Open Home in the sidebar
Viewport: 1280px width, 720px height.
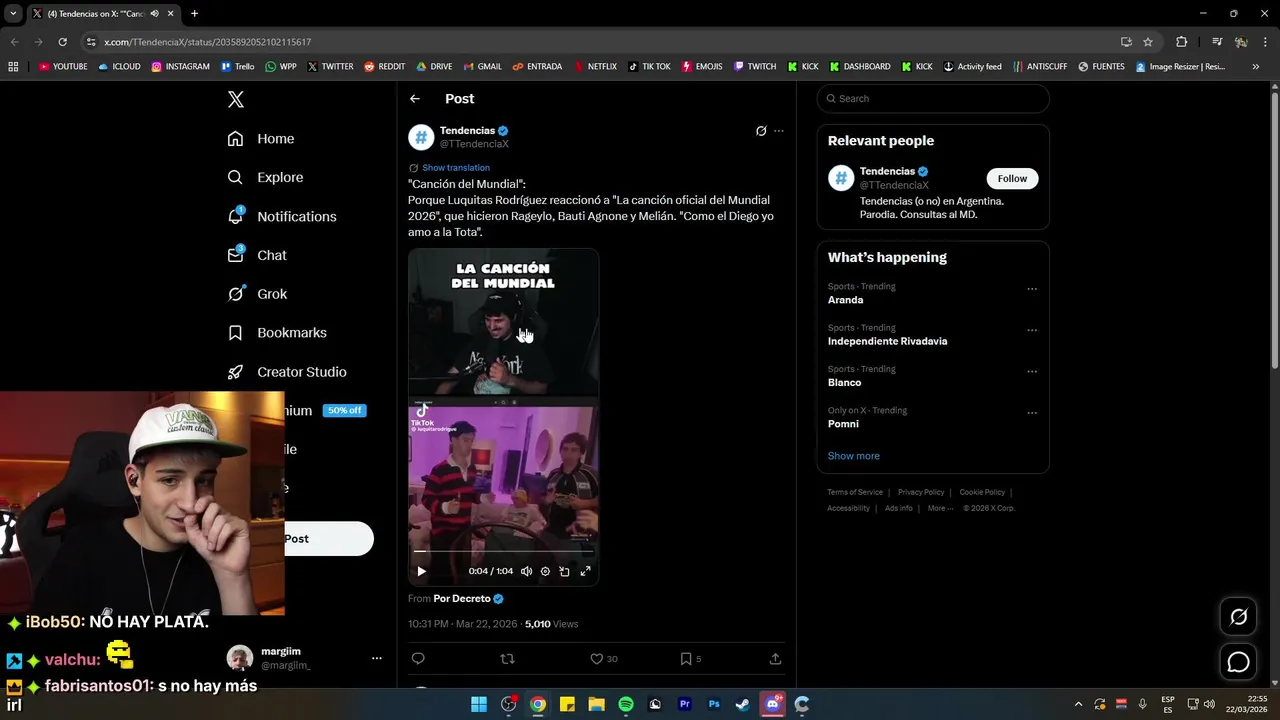(x=261, y=139)
